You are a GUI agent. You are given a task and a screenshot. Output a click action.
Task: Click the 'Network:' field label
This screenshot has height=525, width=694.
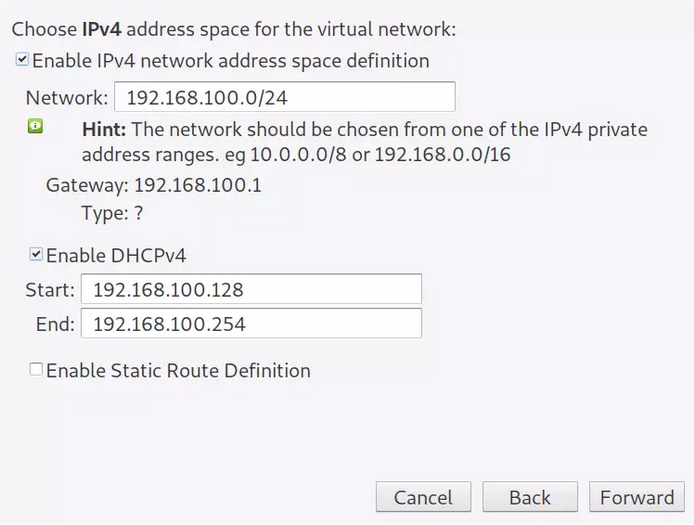point(66,98)
